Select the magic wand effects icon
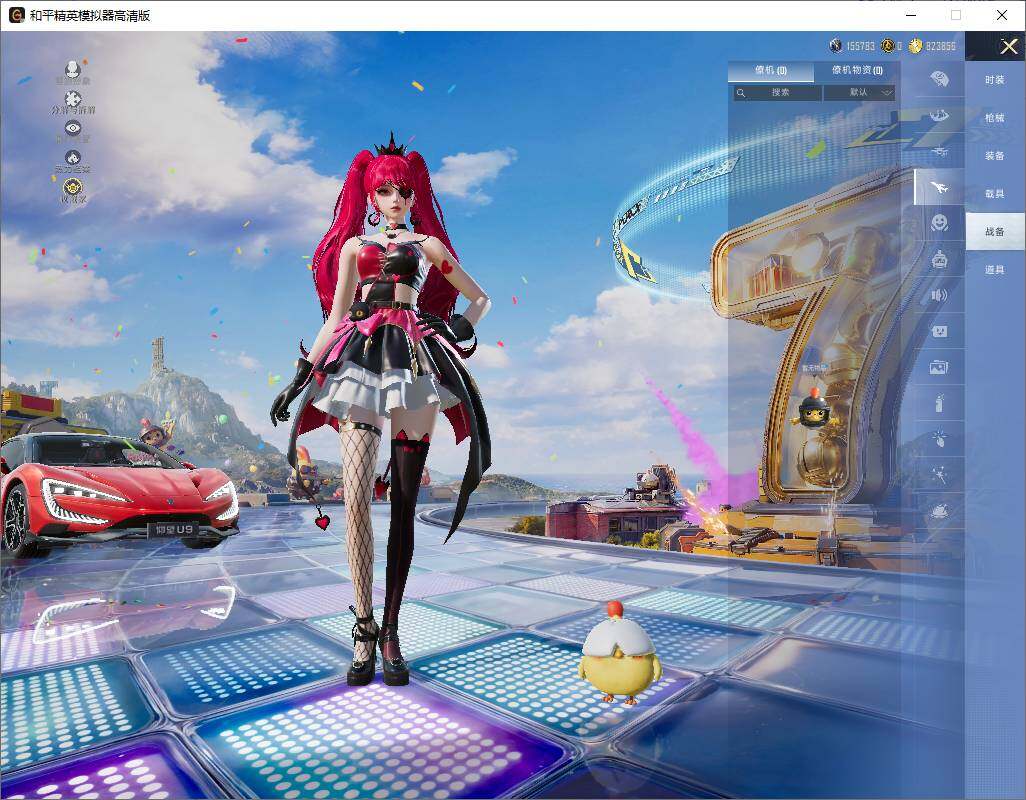The image size is (1026, 800). [x=940, y=475]
